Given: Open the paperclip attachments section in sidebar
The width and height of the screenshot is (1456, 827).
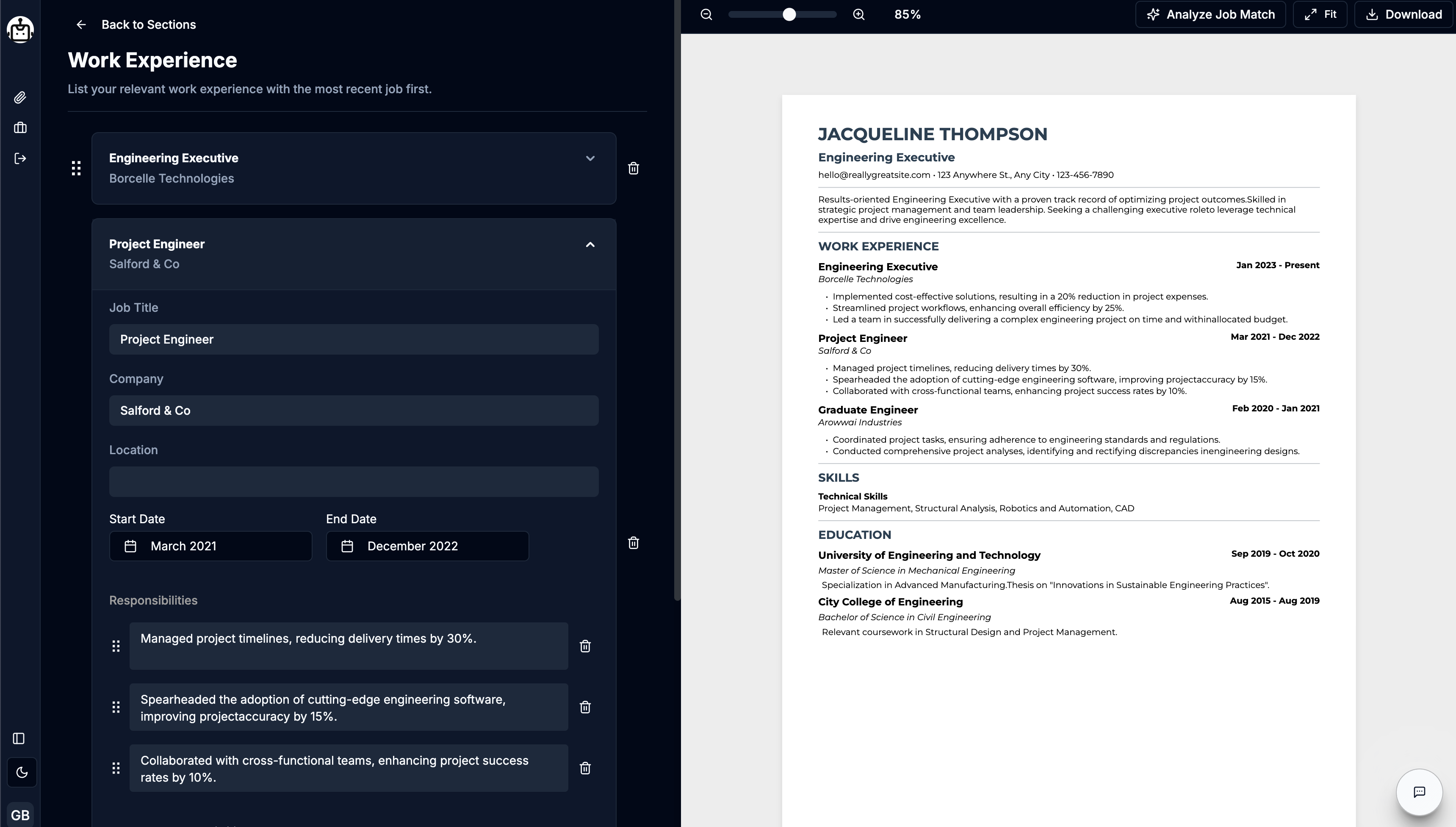Looking at the screenshot, I should coord(20,97).
